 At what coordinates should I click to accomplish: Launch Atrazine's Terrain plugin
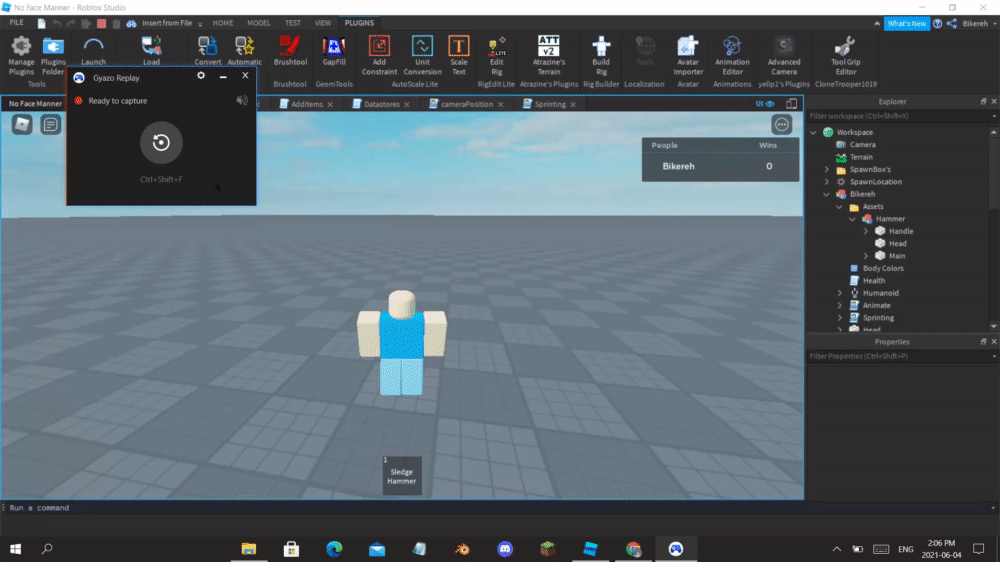coord(548,55)
